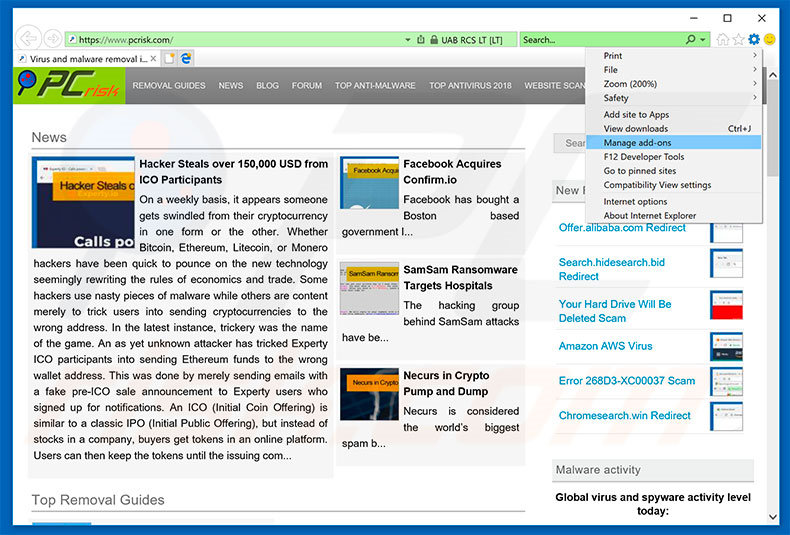Open TOP ANTI-MALWARE nav item
This screenshot has width=790, height=535.
[x=375, y=86]
